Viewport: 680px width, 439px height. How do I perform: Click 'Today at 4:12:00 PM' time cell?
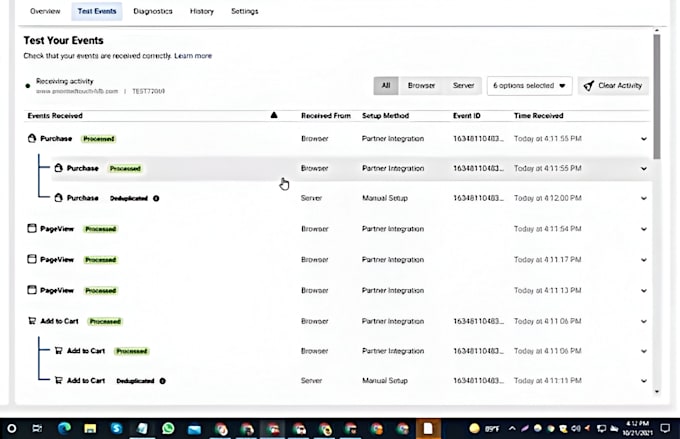click(548, 198)
